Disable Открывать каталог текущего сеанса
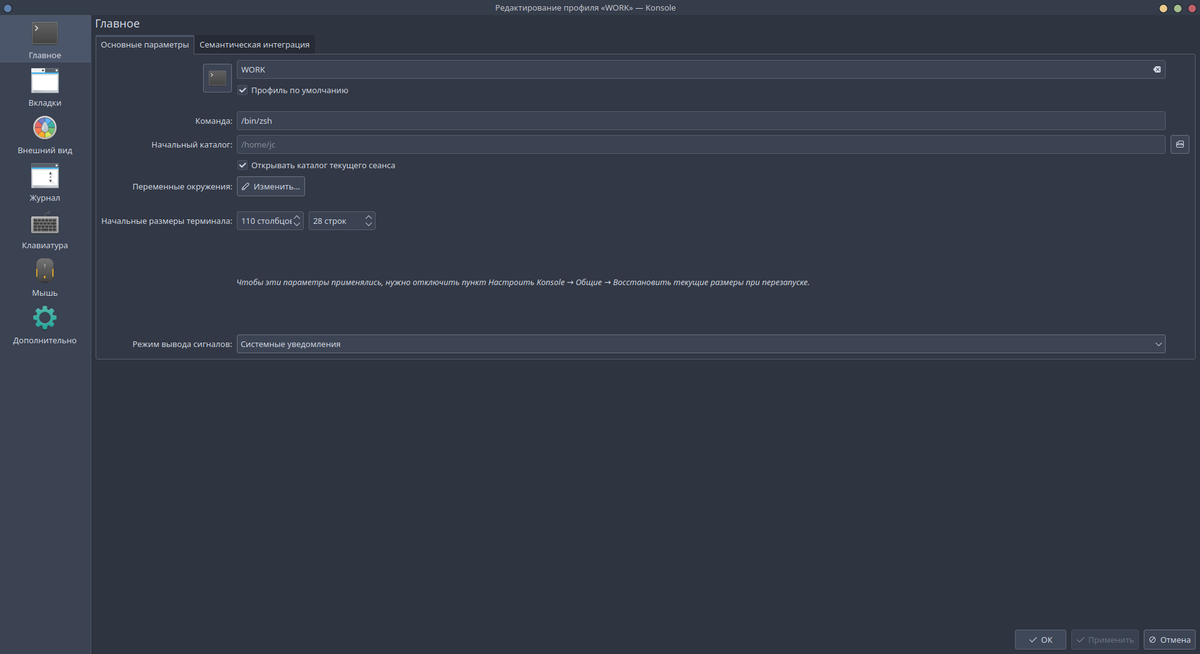Screen dimensions: 1200x654 (x=242, y=165)
